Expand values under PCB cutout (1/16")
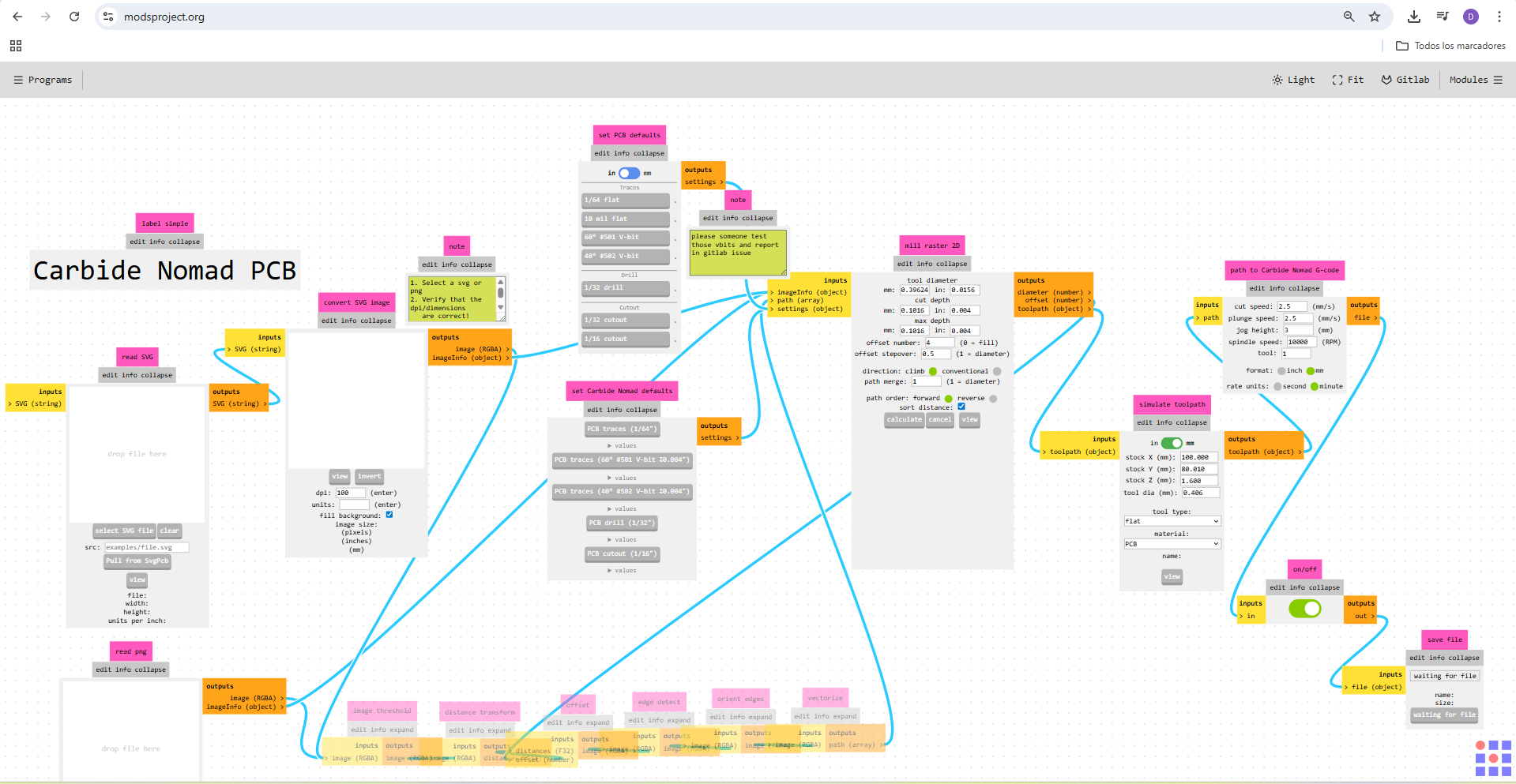The image size is (1516, 784). [622, 571]
